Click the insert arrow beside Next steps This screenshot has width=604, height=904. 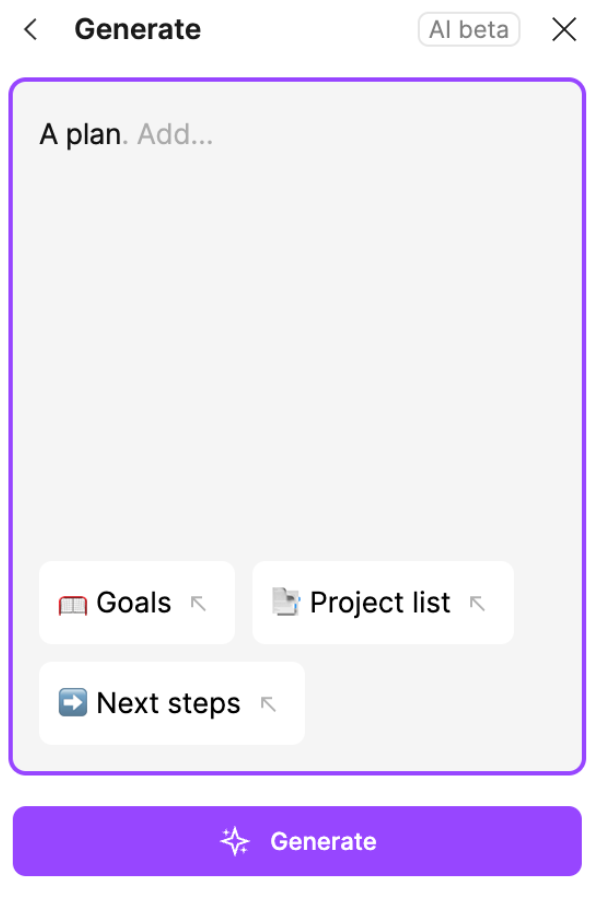[268, 704]
